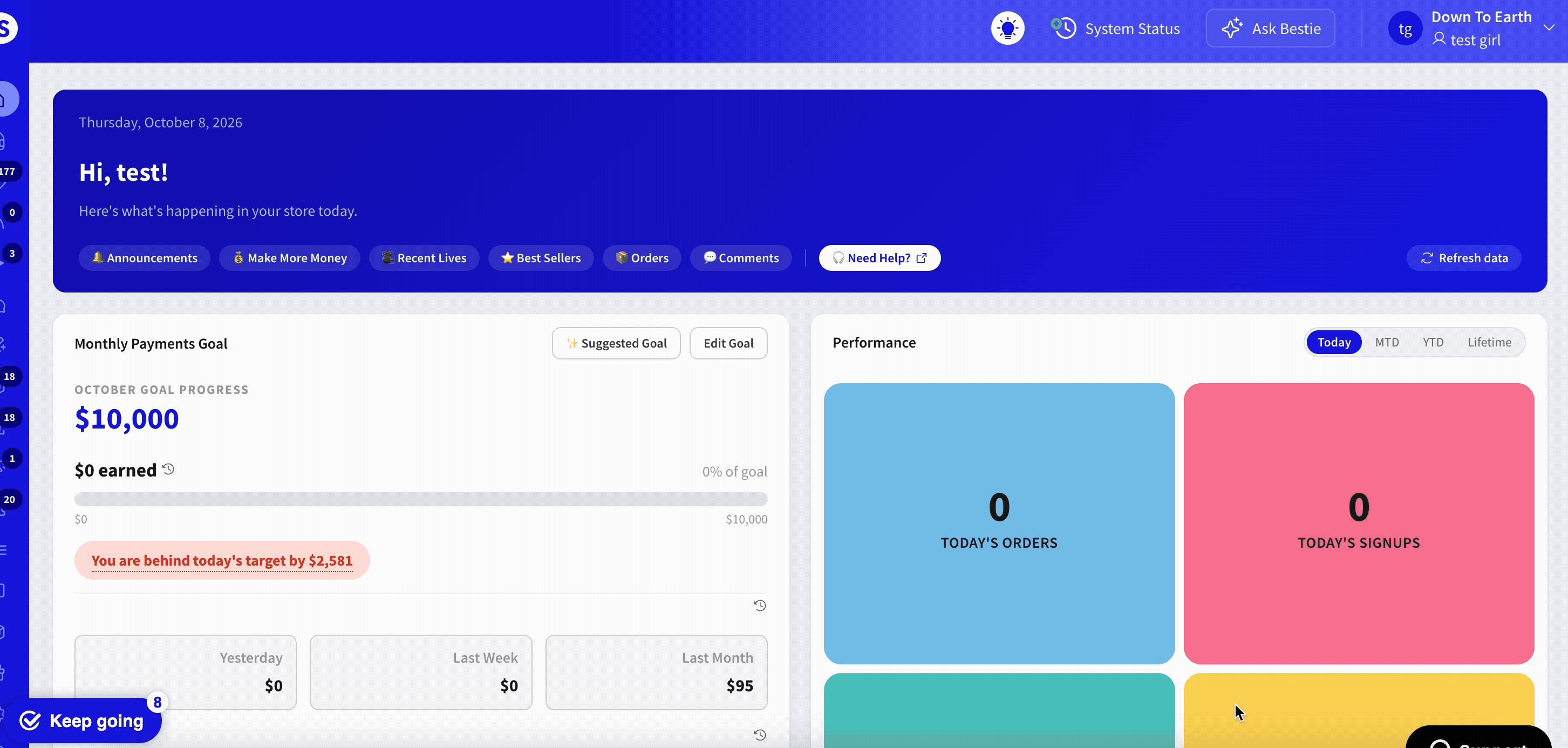This screenshot has height=748, width=1568.
Task: Open the Today's Orders blue tile
Action: pyautogui.click(x=999, y=523)
